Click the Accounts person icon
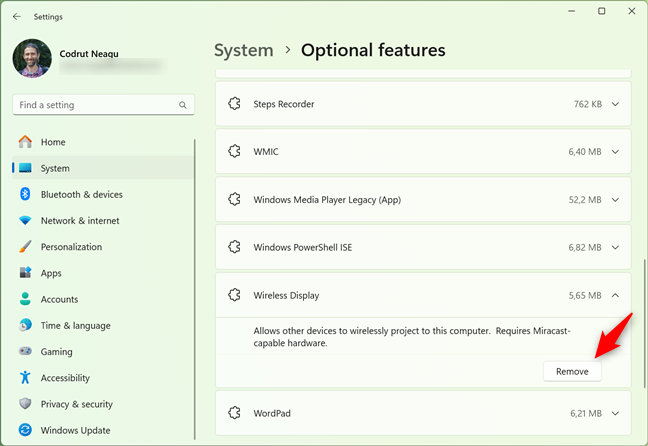Viewport: 648px width, 446px height. (25, 299)
